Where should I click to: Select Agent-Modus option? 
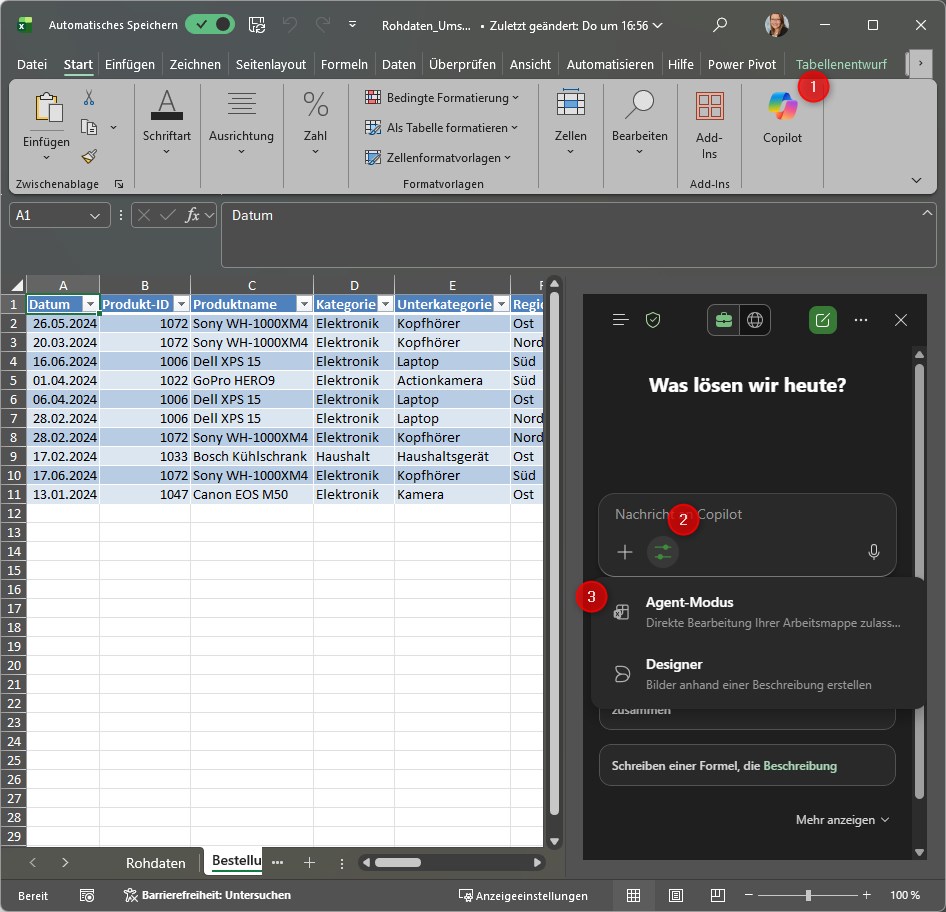point(690,603)
